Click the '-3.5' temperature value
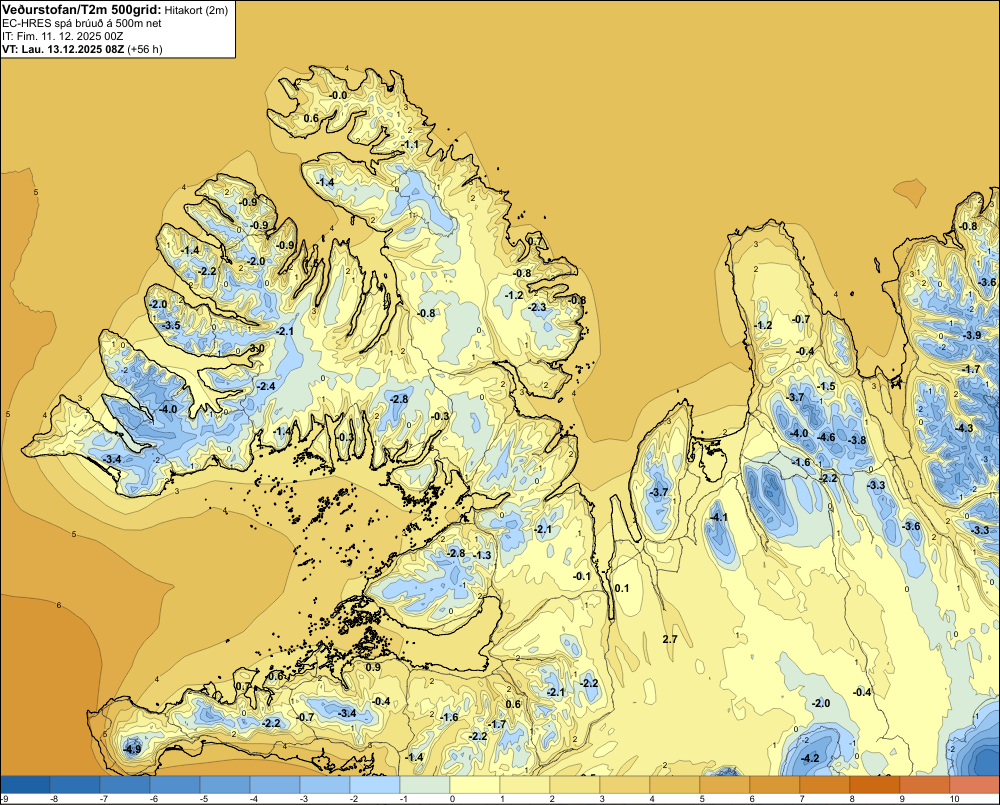This screenshot has width=1000, height=805. click(x=171, y=325)
